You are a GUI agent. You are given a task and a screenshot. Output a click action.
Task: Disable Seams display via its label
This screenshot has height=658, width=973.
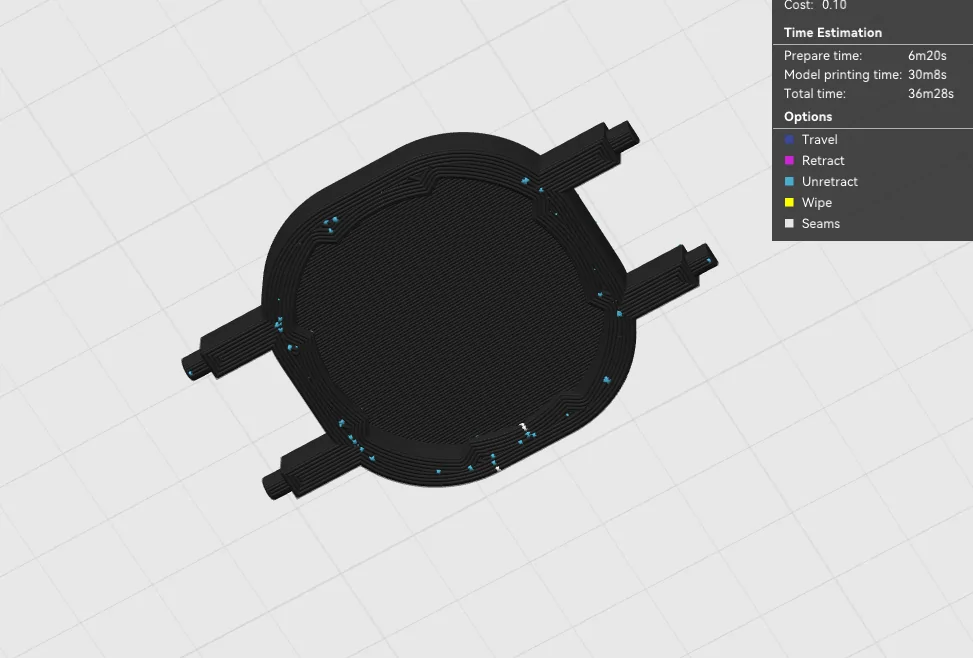(x=820, y=223)
